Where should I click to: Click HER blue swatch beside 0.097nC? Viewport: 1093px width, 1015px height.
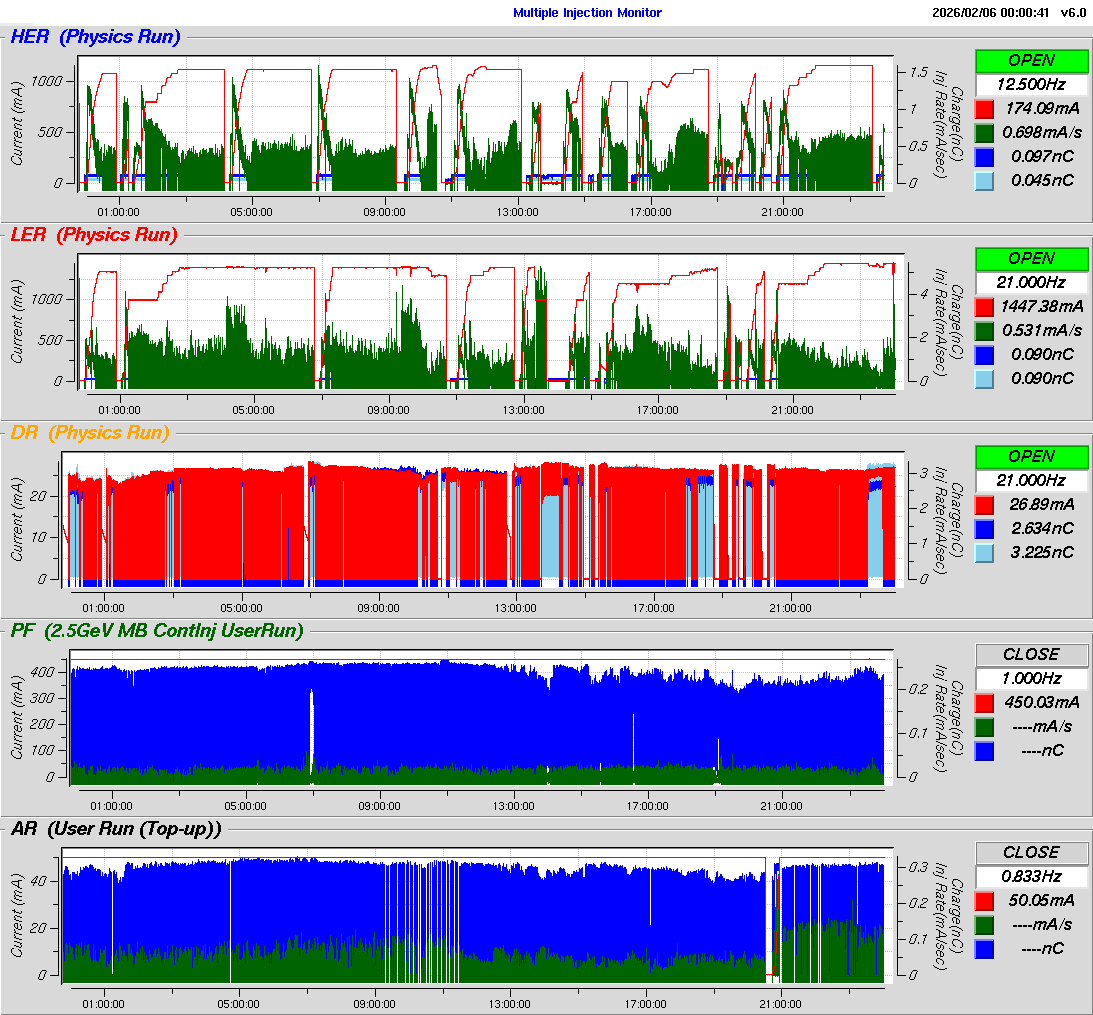point(984,157)
